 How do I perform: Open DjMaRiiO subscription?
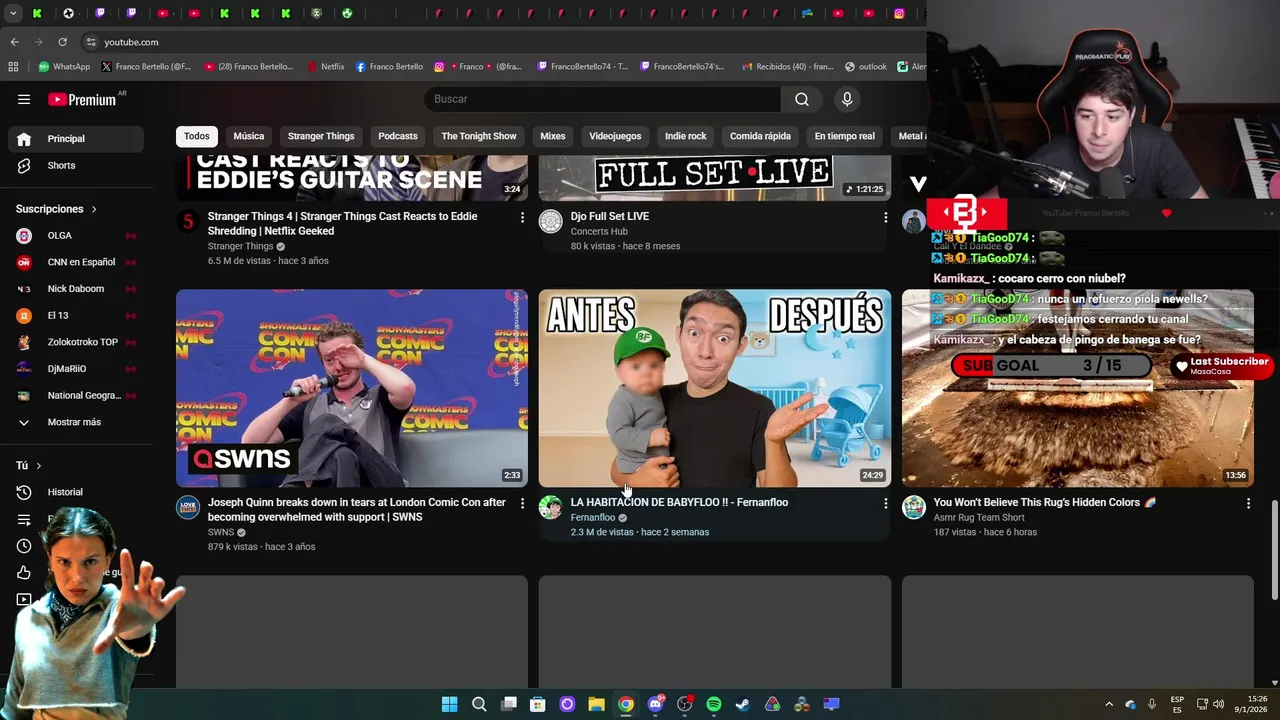click(76, 368)
